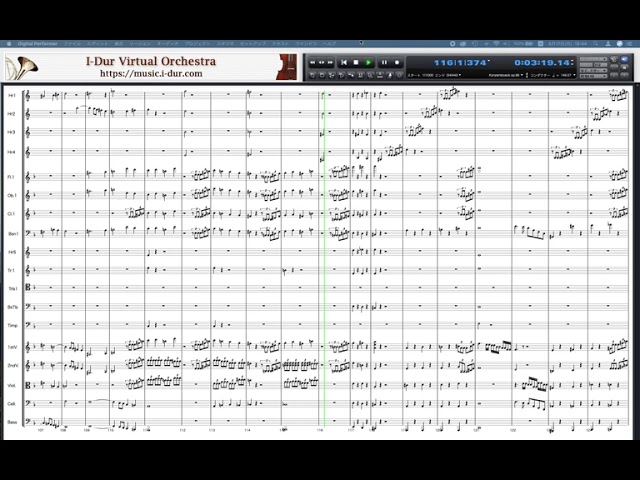Open the Digital Performer application menu
This screenshot has height=480, width=640.
pyautogui.click(x=38, y=44)
